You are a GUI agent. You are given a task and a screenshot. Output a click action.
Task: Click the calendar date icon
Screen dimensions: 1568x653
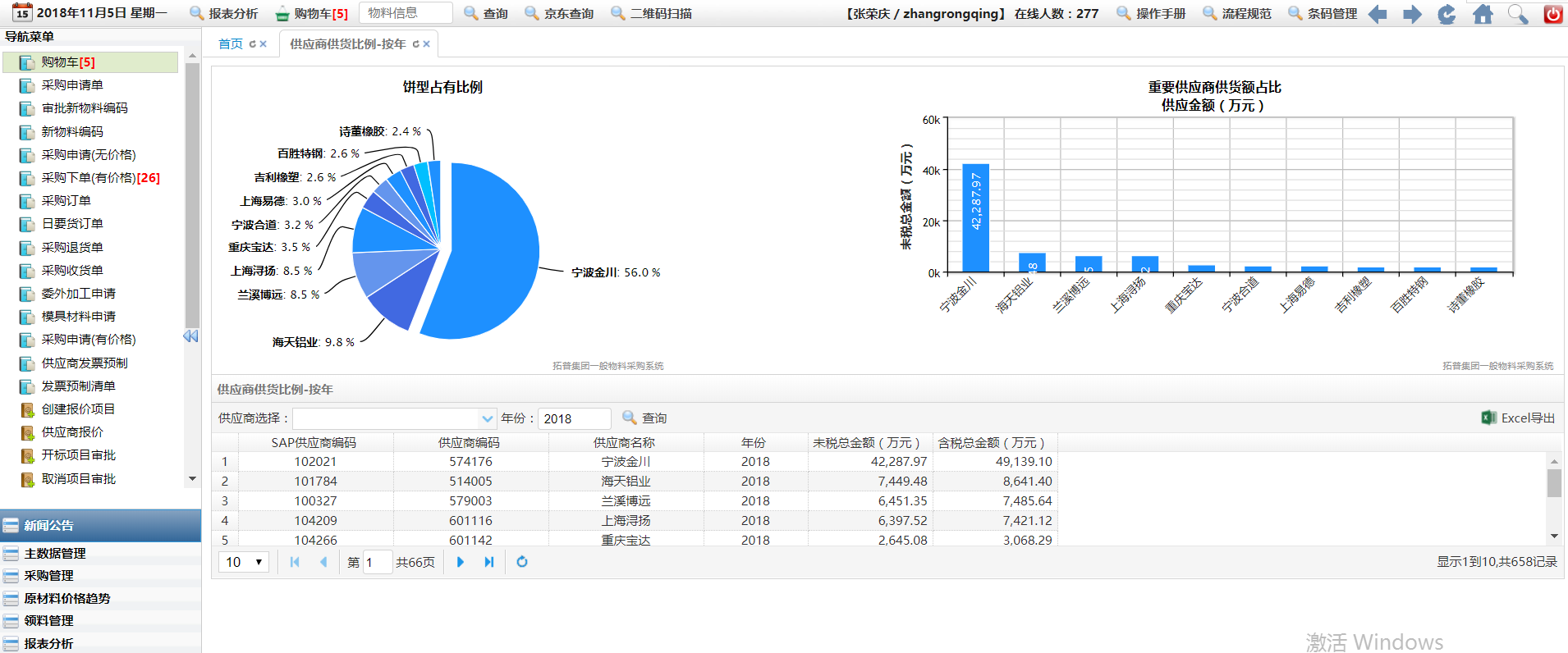point(22,13)
